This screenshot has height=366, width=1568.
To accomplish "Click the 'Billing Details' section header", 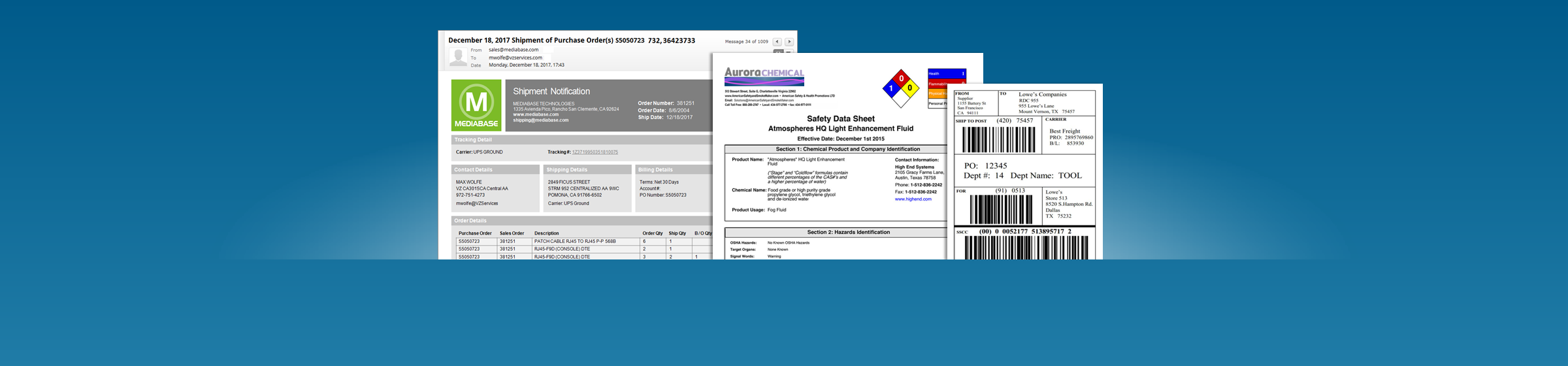I will pyautogui.click(x=655, y=170).
